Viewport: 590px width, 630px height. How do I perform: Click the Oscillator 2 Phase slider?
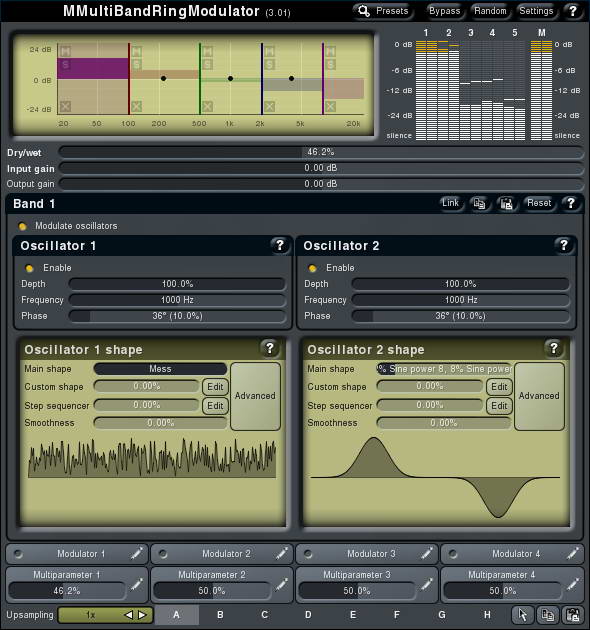(x=460, y=316)
